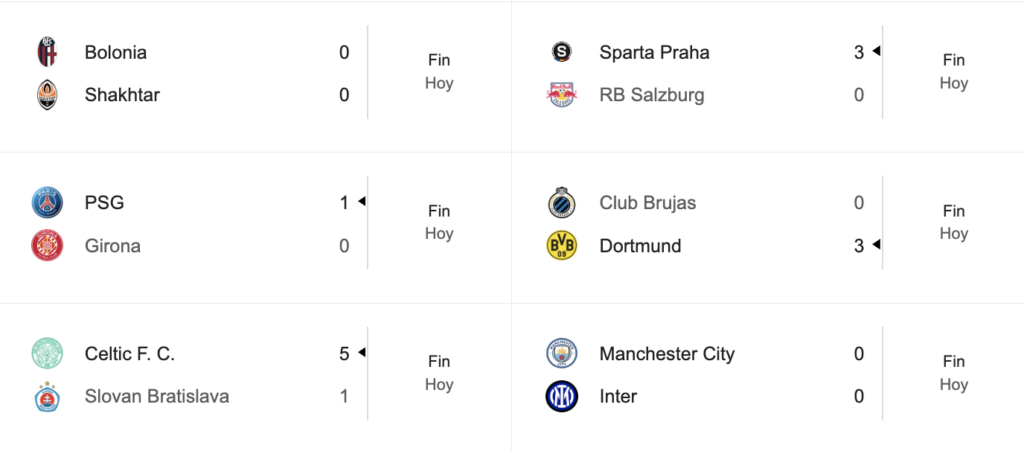
Task: Click the Manchester City crest
Action: point(562,354)
